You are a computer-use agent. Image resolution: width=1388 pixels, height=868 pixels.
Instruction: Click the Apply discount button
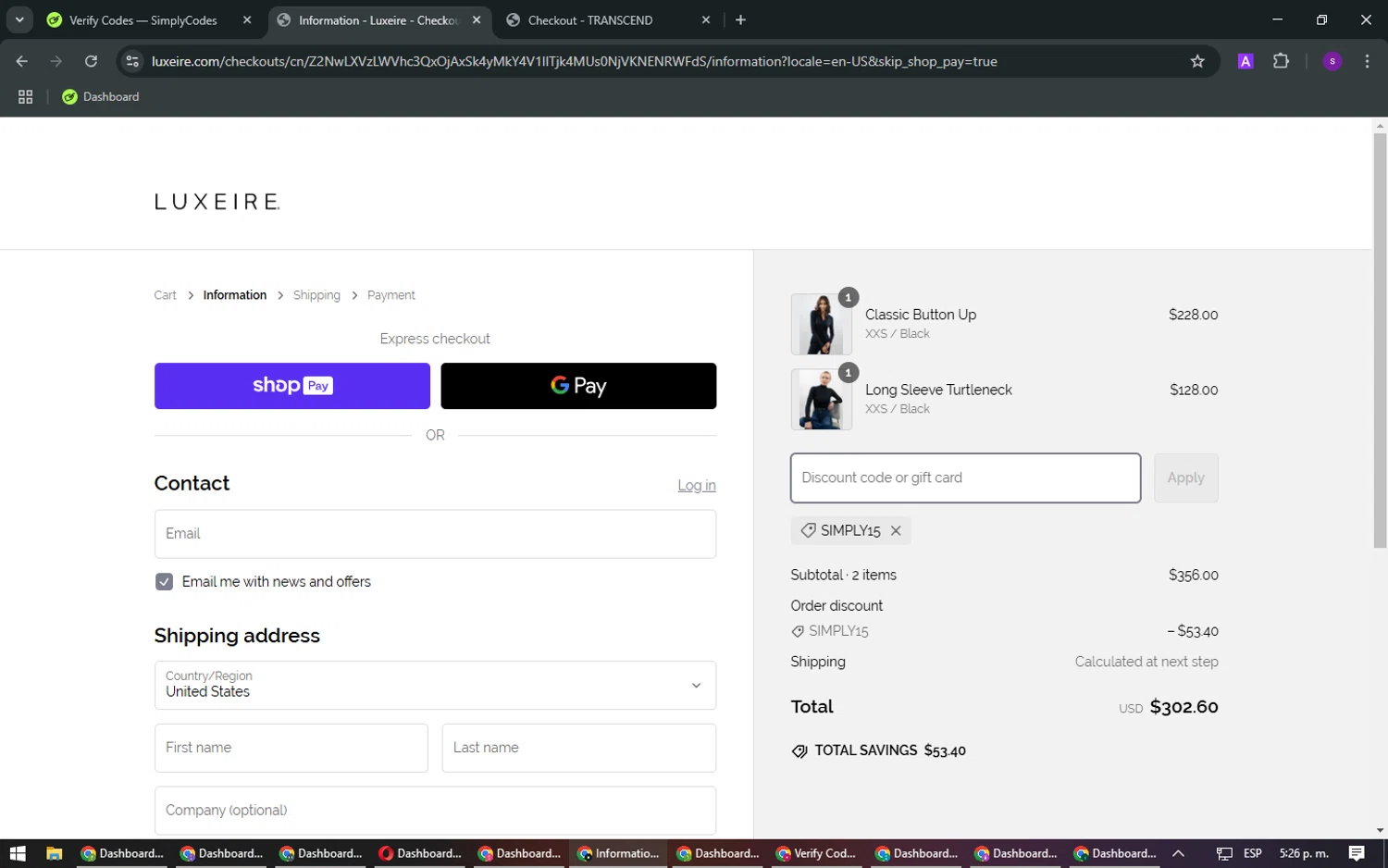tap(1185, 477)
